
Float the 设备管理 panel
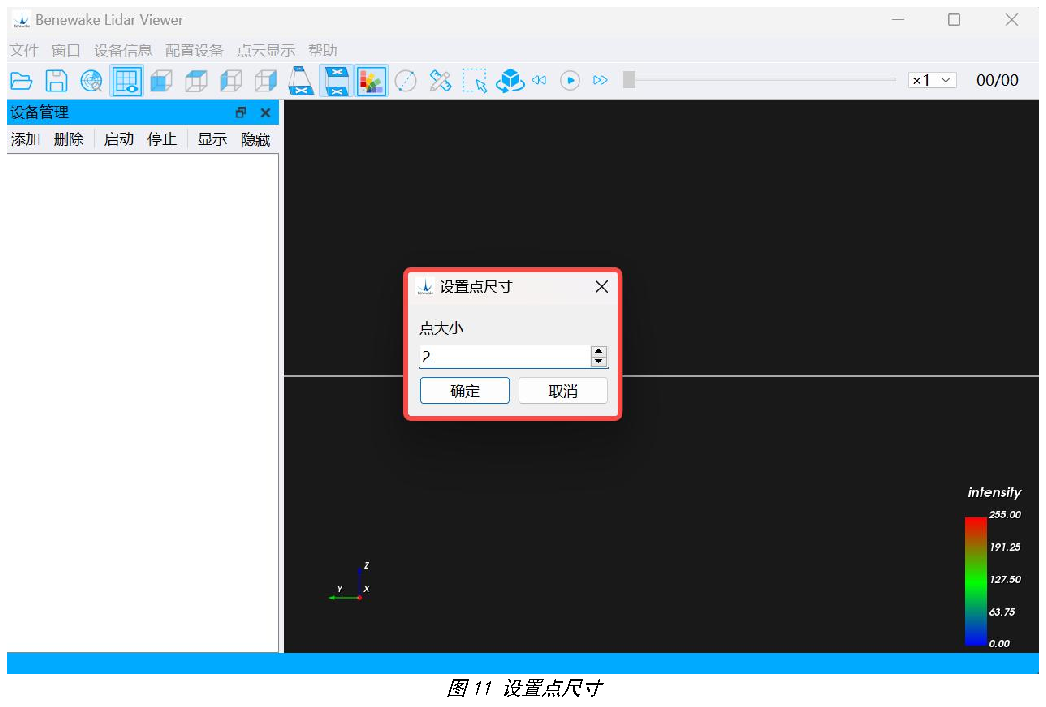click(x=241, y=113)
